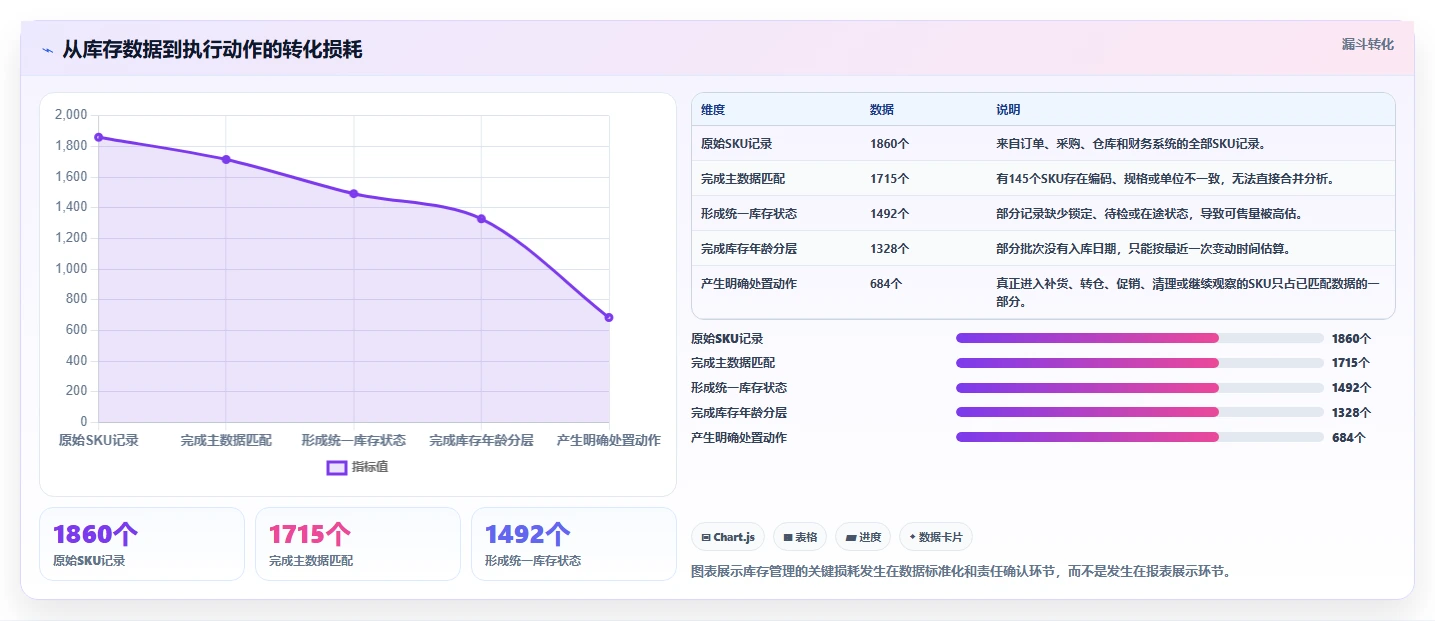Click the 1715个 value in the table
The width and height of the screenshot is (1435, 621).
click(x=889, y=178)
